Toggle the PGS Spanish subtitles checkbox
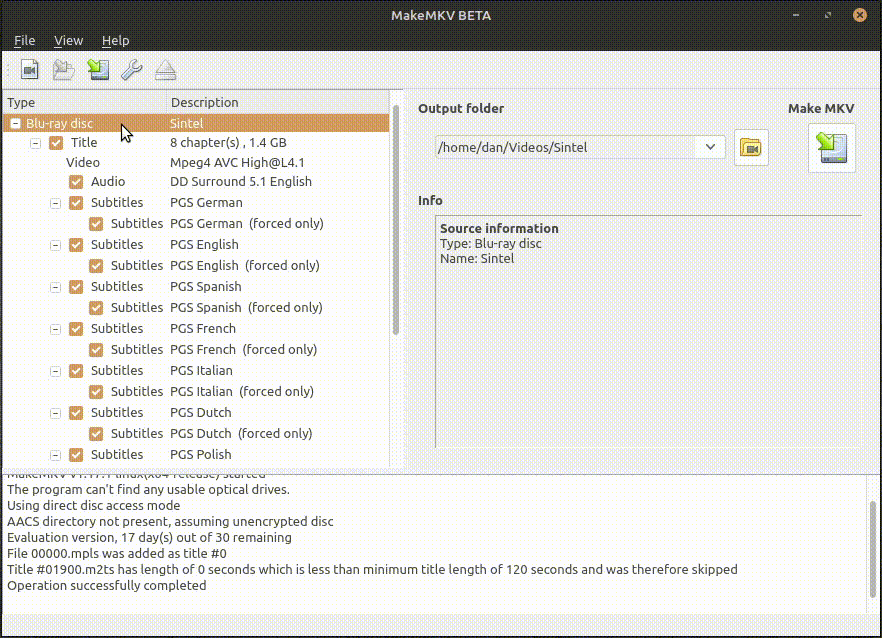The height and width of the screenshot is (638, 882). tap(76, 287)
